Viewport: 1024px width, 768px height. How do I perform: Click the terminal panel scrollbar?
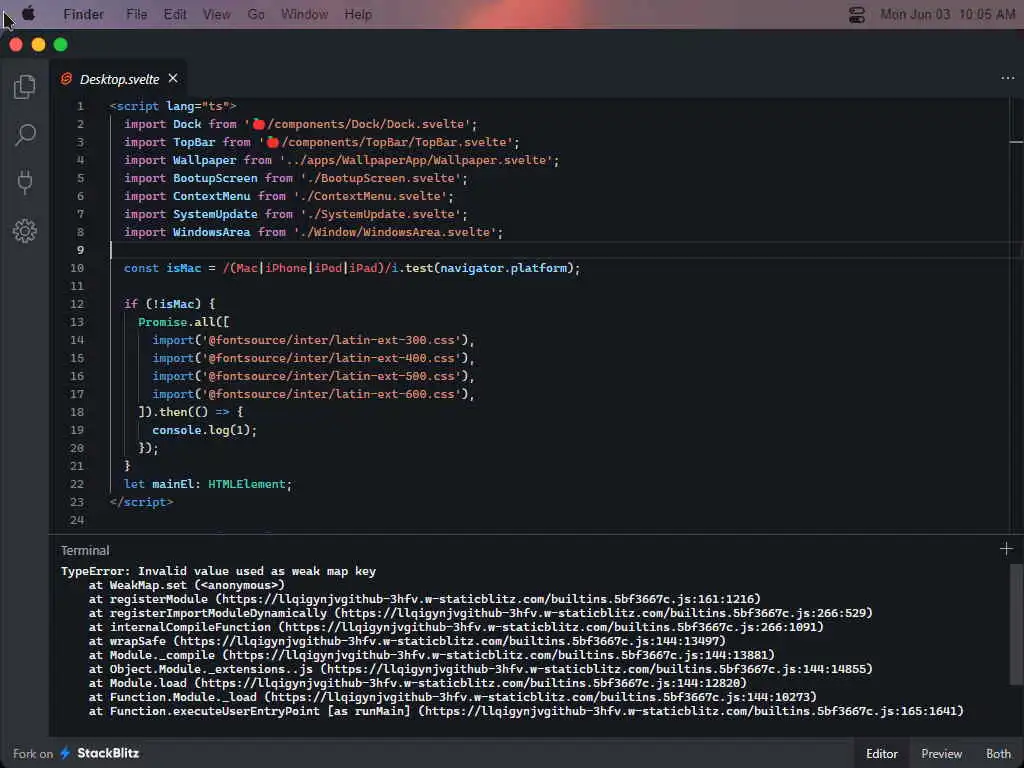click(x=1016, y=624)
